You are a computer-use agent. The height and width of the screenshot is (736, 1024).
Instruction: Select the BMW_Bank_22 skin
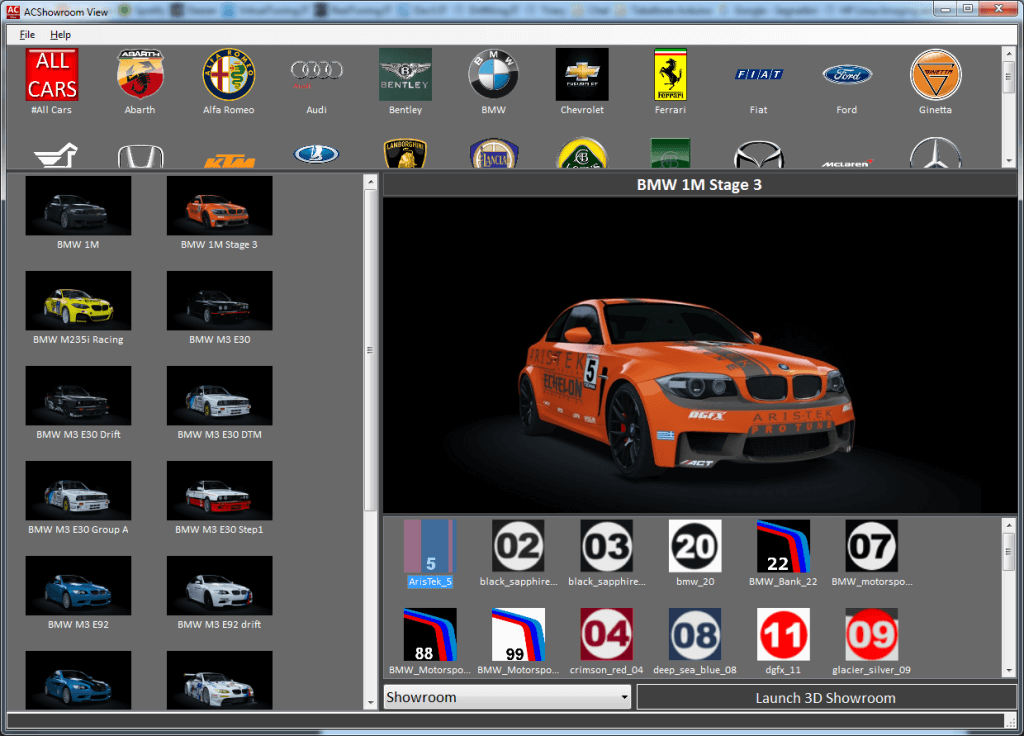pyautogui.click(x=783, y=546)
